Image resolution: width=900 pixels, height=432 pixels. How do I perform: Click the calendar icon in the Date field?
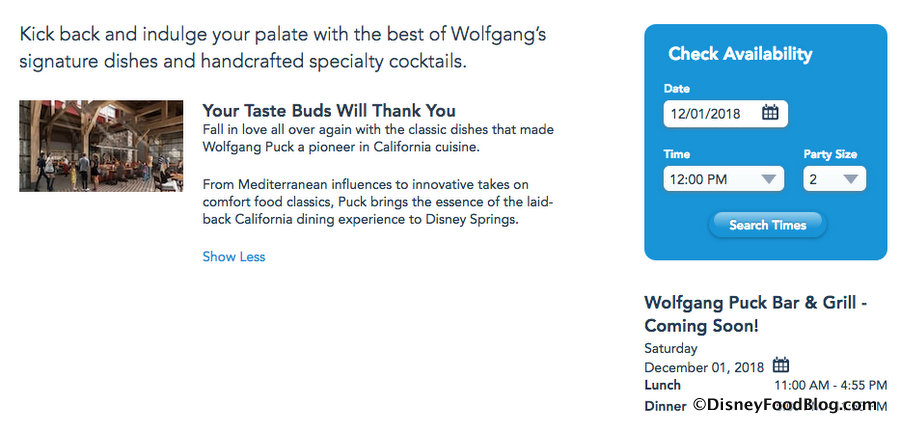[x=770, y=113]
